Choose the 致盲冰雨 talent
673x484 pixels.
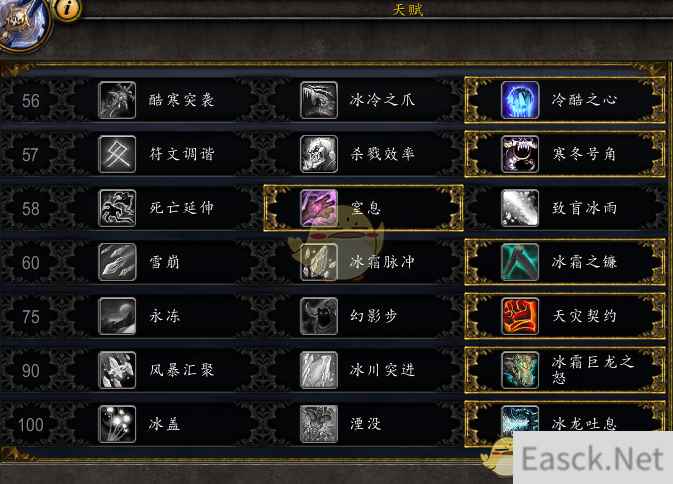565,208
